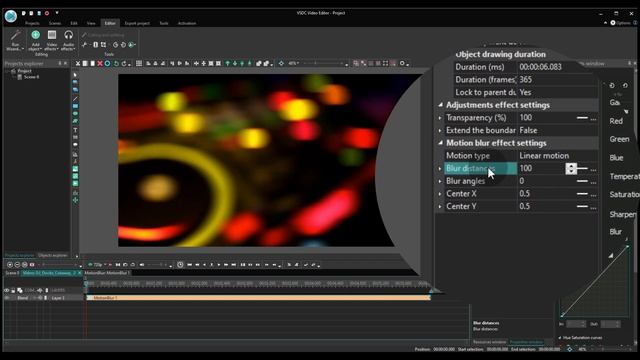The image size is (640, 360).
Task: Click the zoom-in plus icon in timeline toolbar
Action: pyautogui.click(x=10, y=265)
